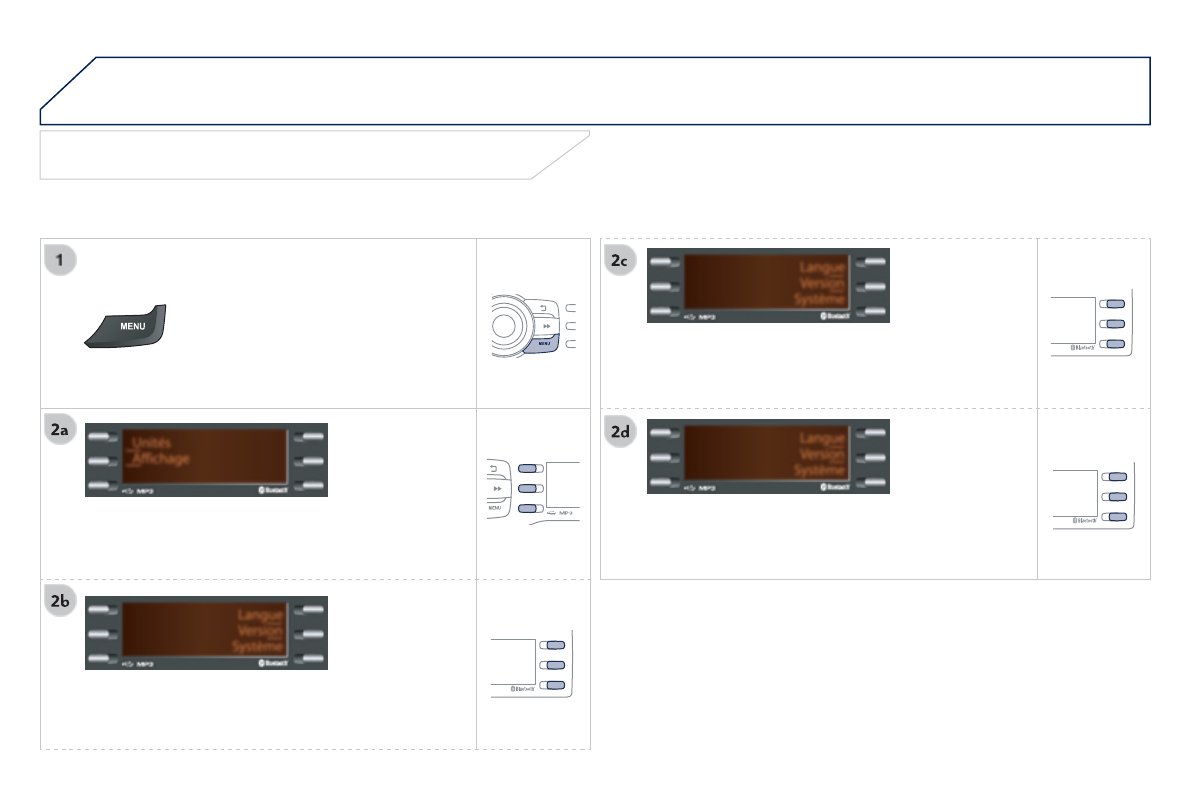Click the back arrow key in the step 1 dial diagram
Viewport: 1191px width, 794px height.
click(x=543, y=307)
